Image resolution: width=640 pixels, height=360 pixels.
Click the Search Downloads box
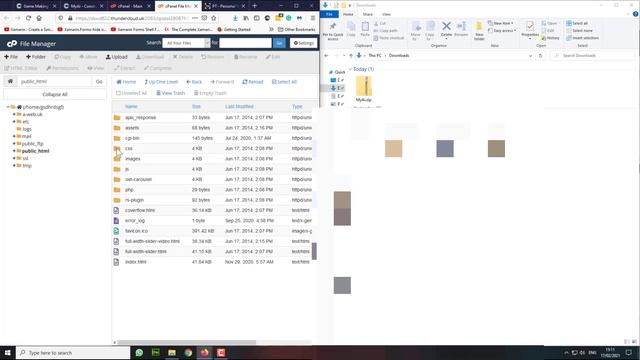tap(593, 56)
